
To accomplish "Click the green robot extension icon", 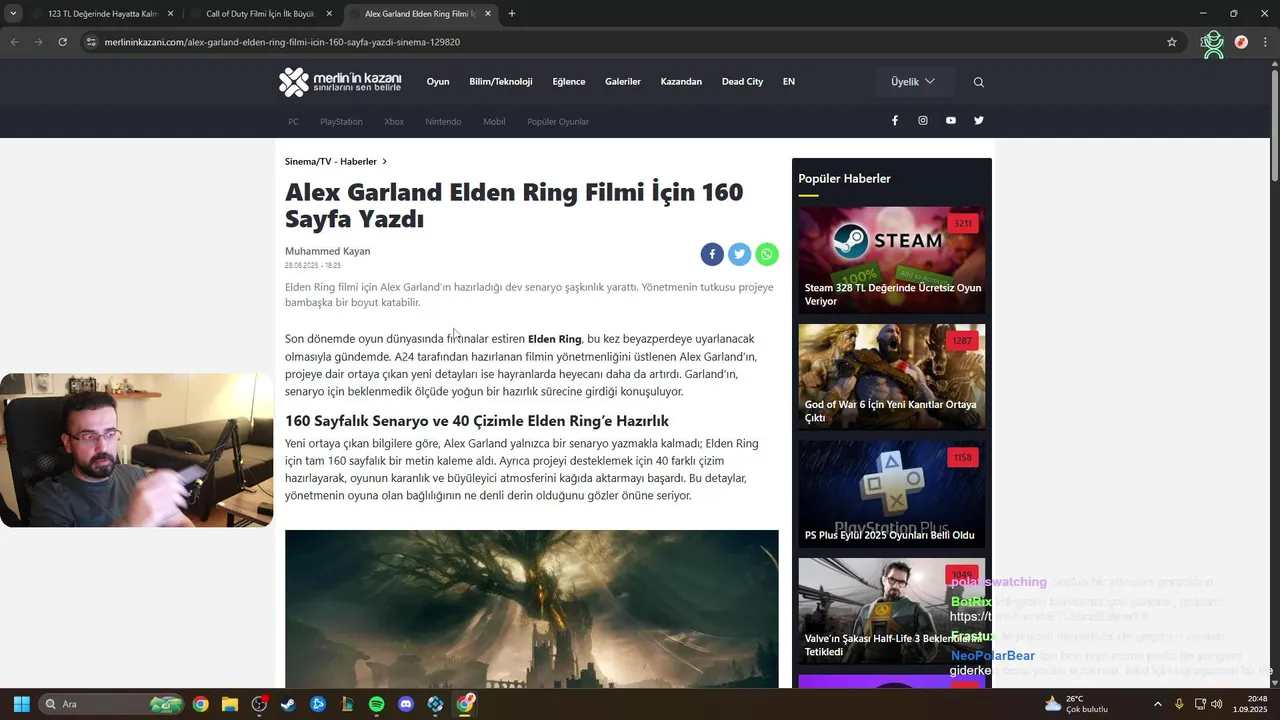I will click(x=1213, y=44).
